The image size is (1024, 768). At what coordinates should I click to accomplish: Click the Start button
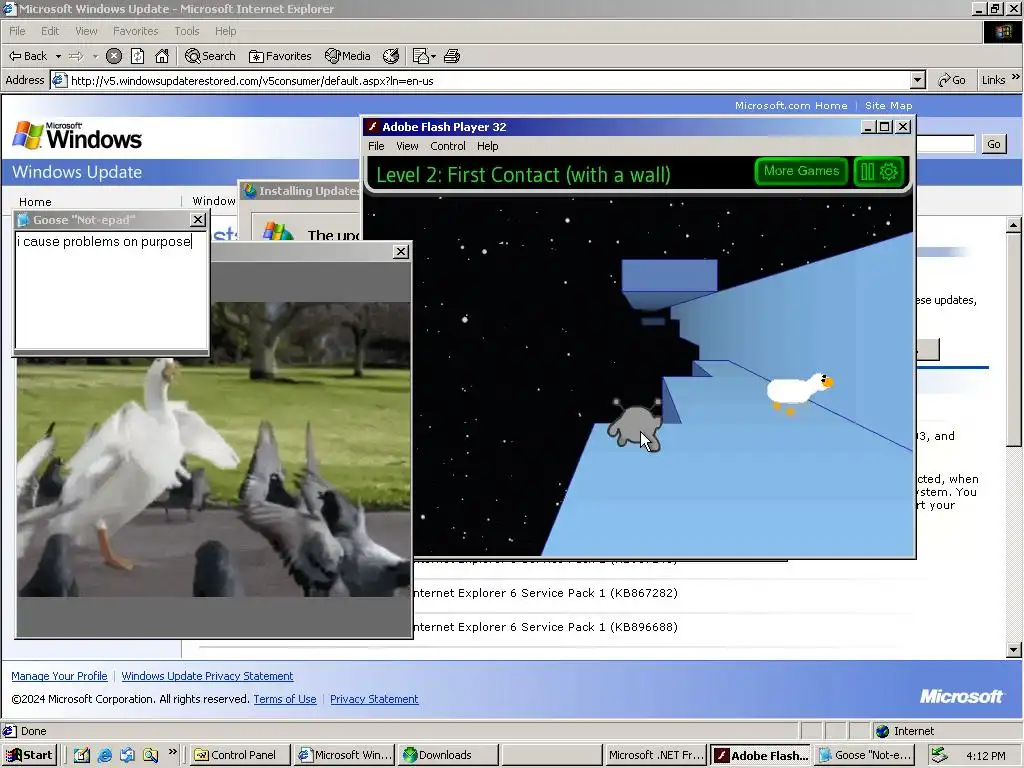[29, 755]
